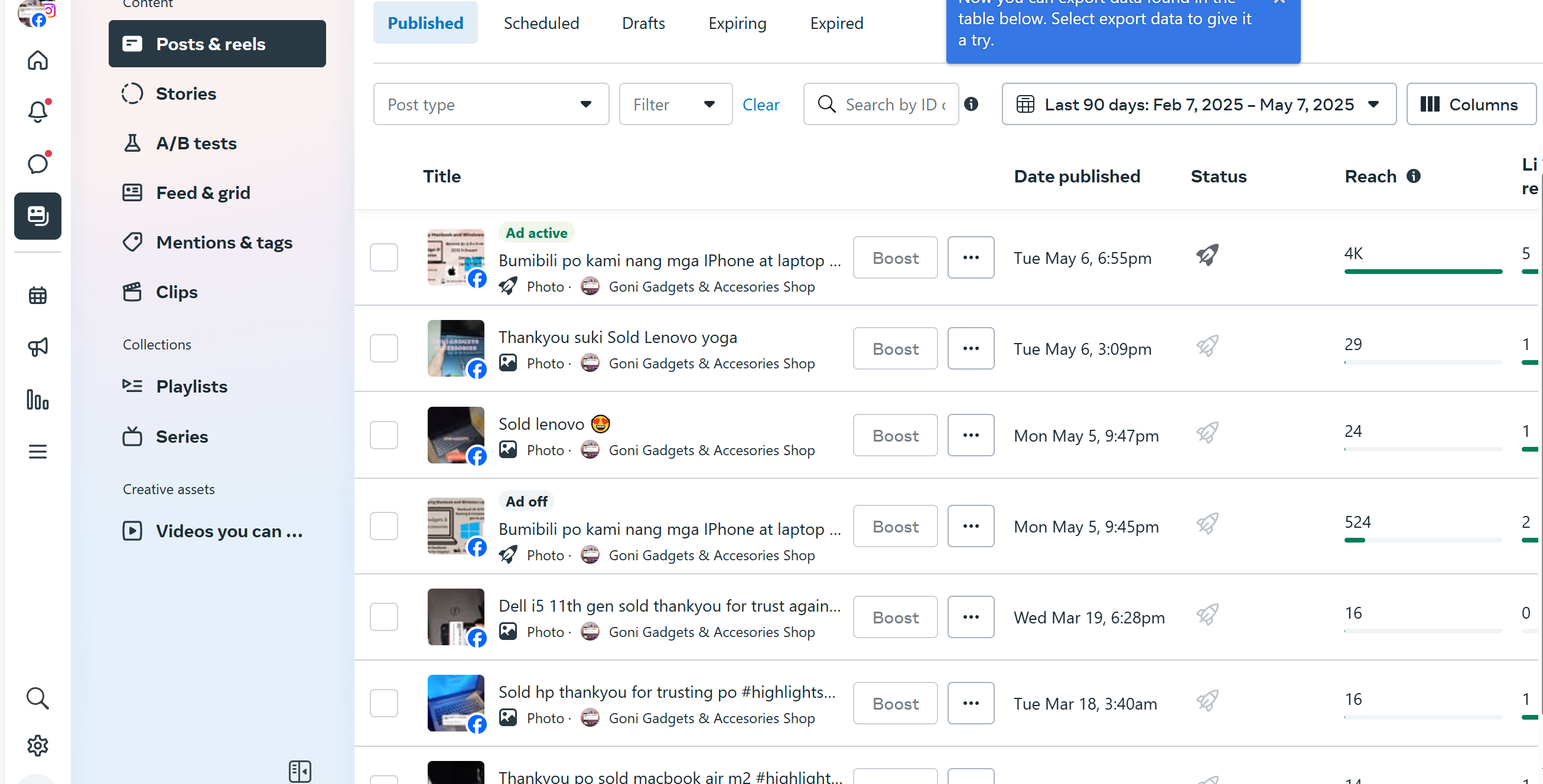Check the Dell i5 11th gen post
This screenshot has width=1543, height=784.
click(x=384, y=617)
